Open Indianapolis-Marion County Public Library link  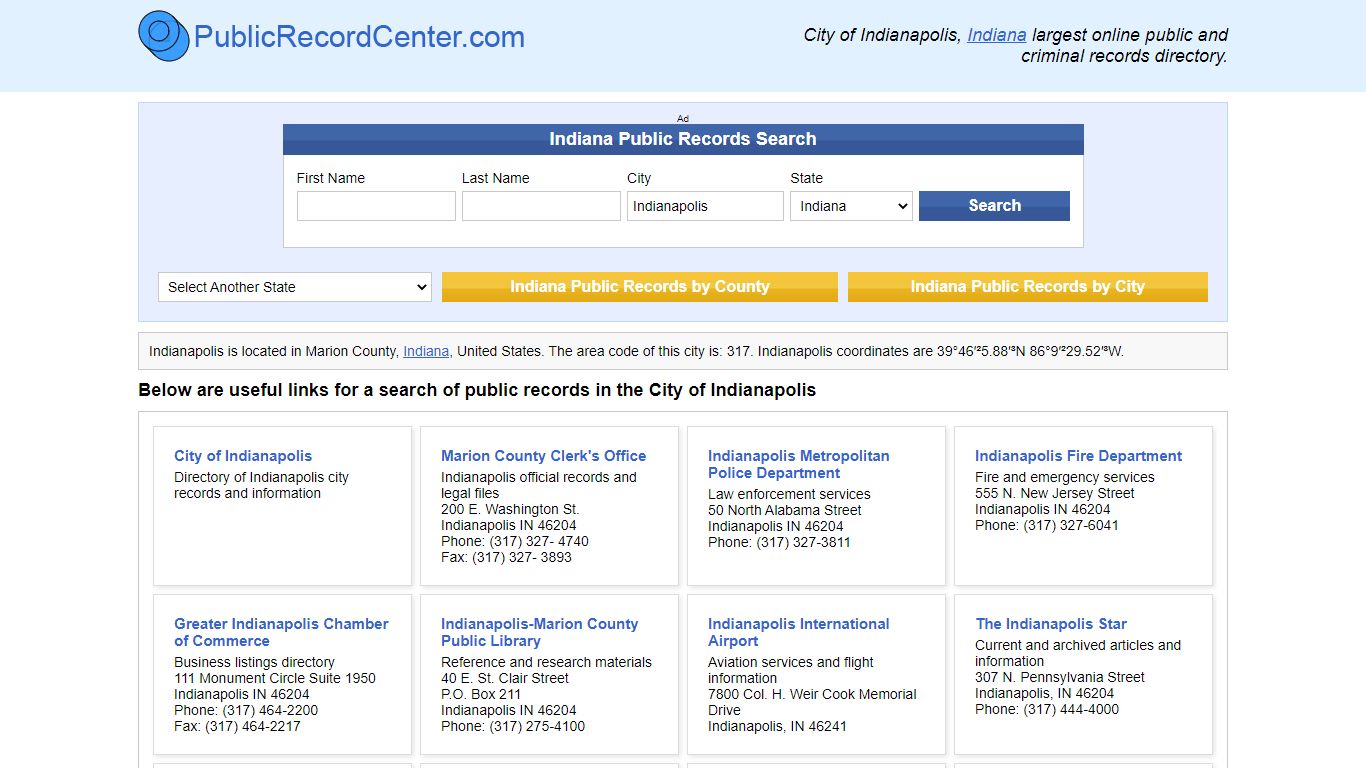pos(539,632)
